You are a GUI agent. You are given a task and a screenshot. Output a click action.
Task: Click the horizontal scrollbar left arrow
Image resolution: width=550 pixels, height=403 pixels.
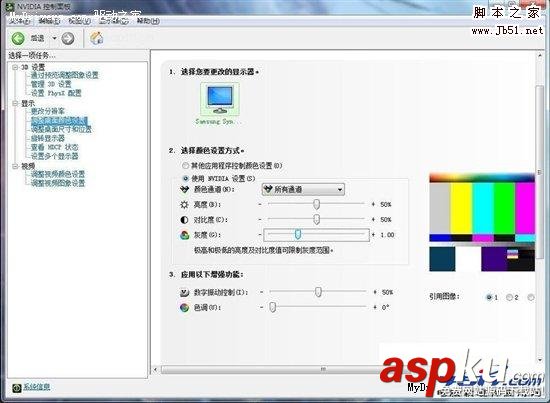pos(156,369)
